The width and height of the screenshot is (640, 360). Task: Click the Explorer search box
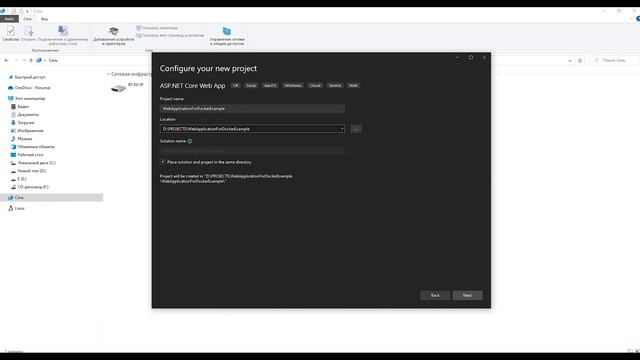613,60
